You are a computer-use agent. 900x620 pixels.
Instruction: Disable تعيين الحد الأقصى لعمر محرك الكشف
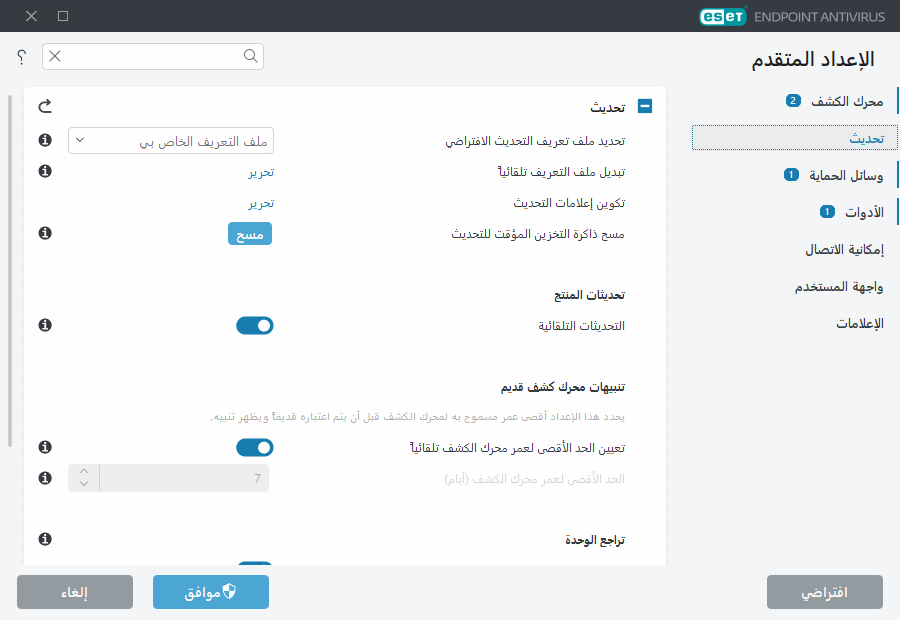tap(254, 447)
